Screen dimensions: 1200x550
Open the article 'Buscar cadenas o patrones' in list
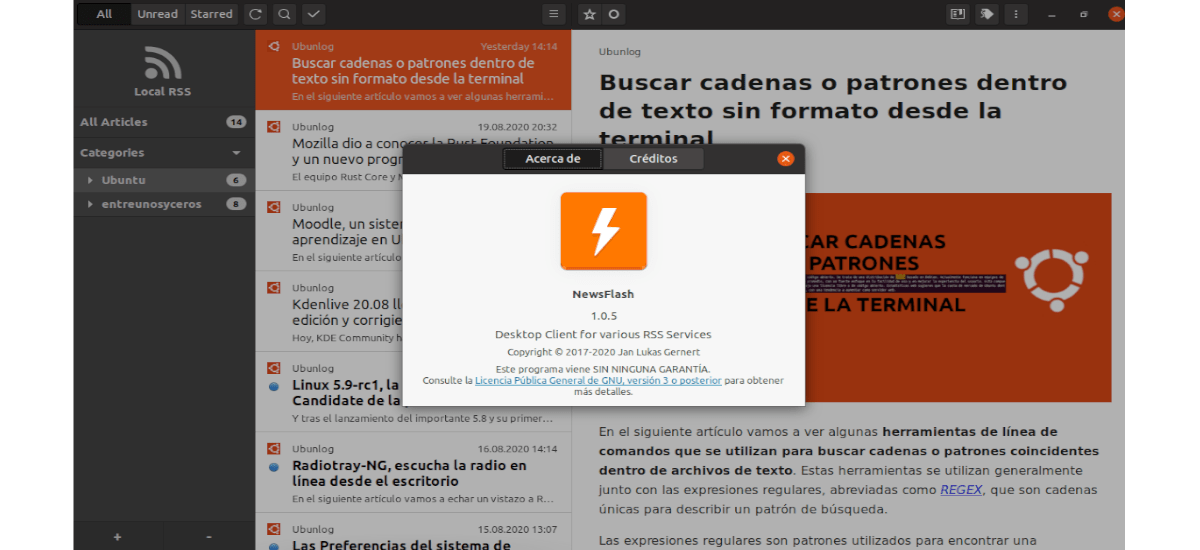[x=413, y=70]
